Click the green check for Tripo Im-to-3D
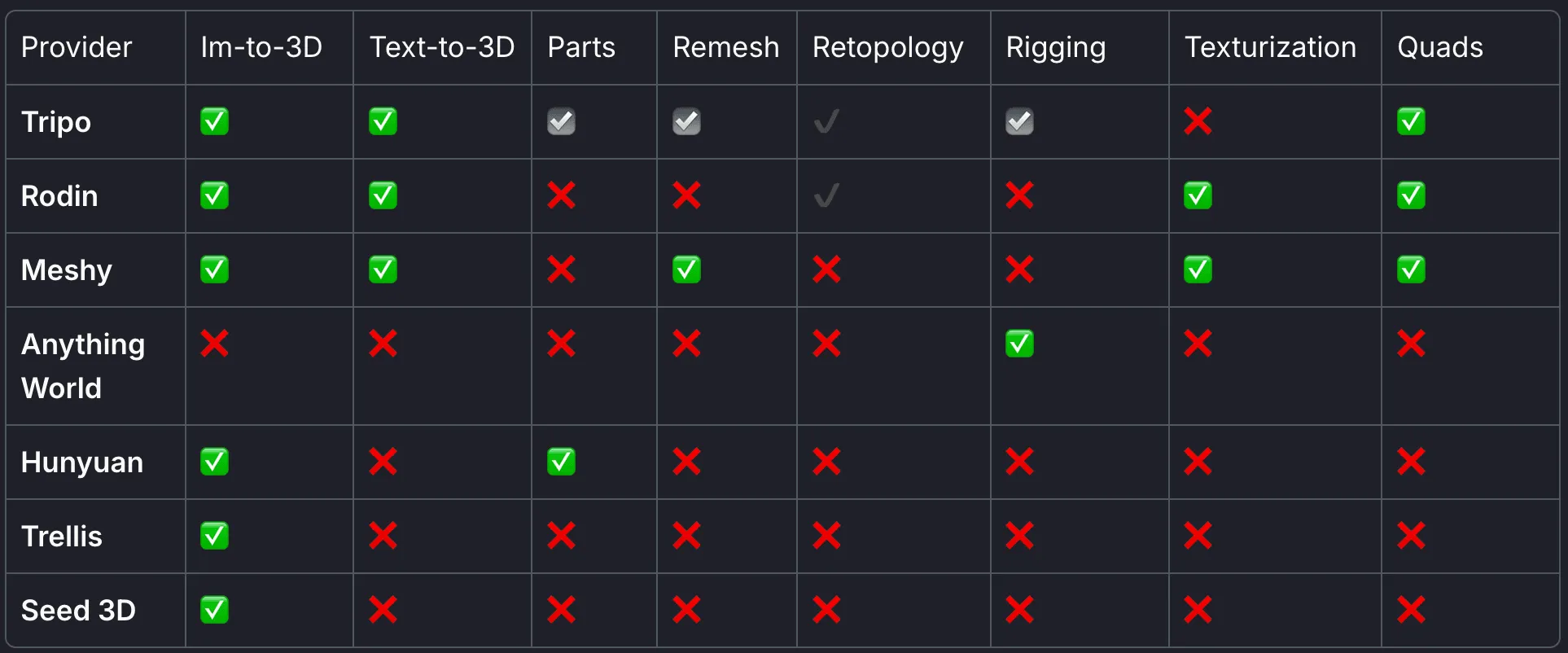Viewport: 1568px width, 653px height. click(214, 121)
